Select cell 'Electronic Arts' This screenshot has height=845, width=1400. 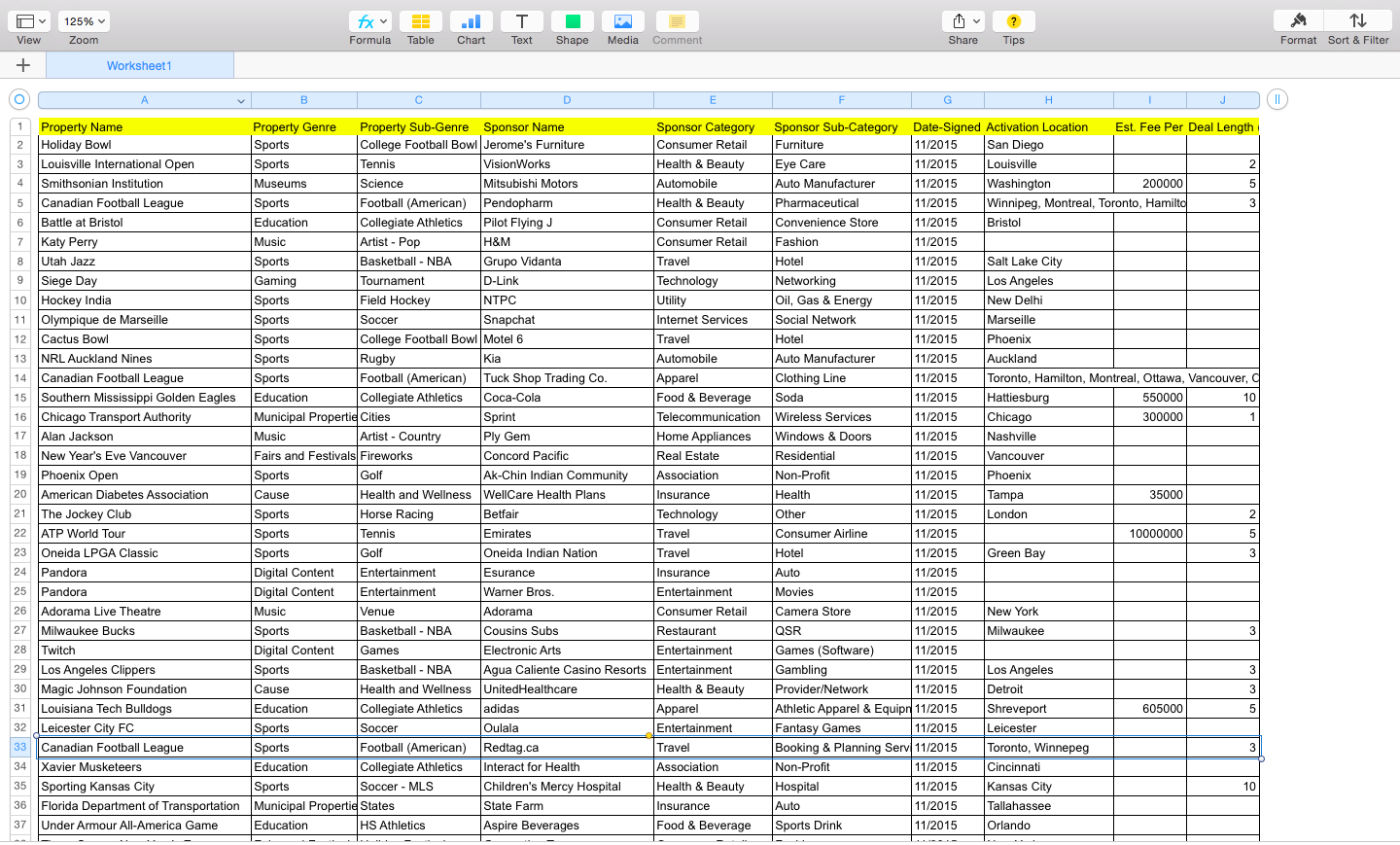tap(567, 651)
